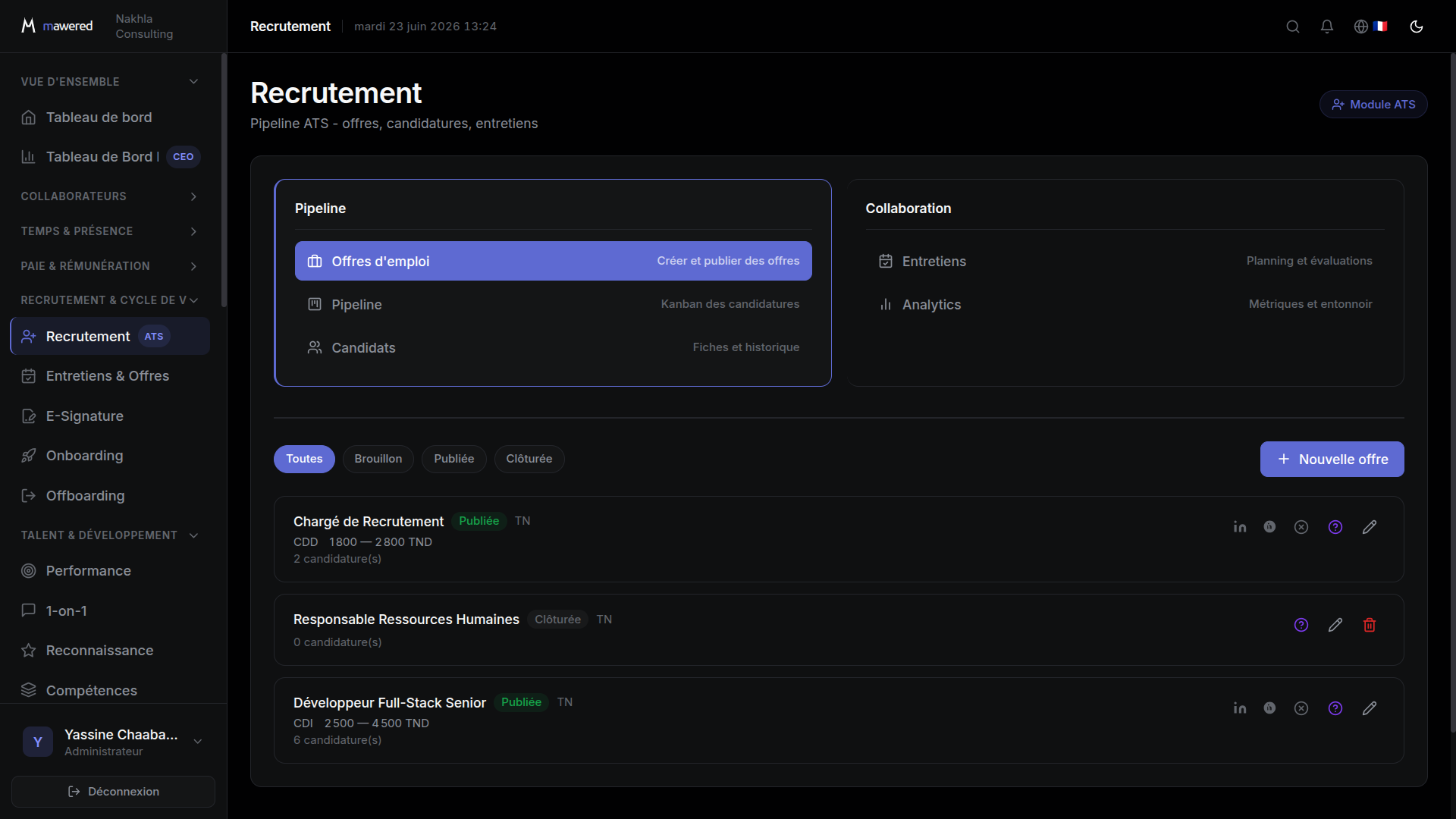Expand the Paie & Rémunération section
Viewport: 1456px width, 819px height.
pyautogui.click(x=110, y=266)
